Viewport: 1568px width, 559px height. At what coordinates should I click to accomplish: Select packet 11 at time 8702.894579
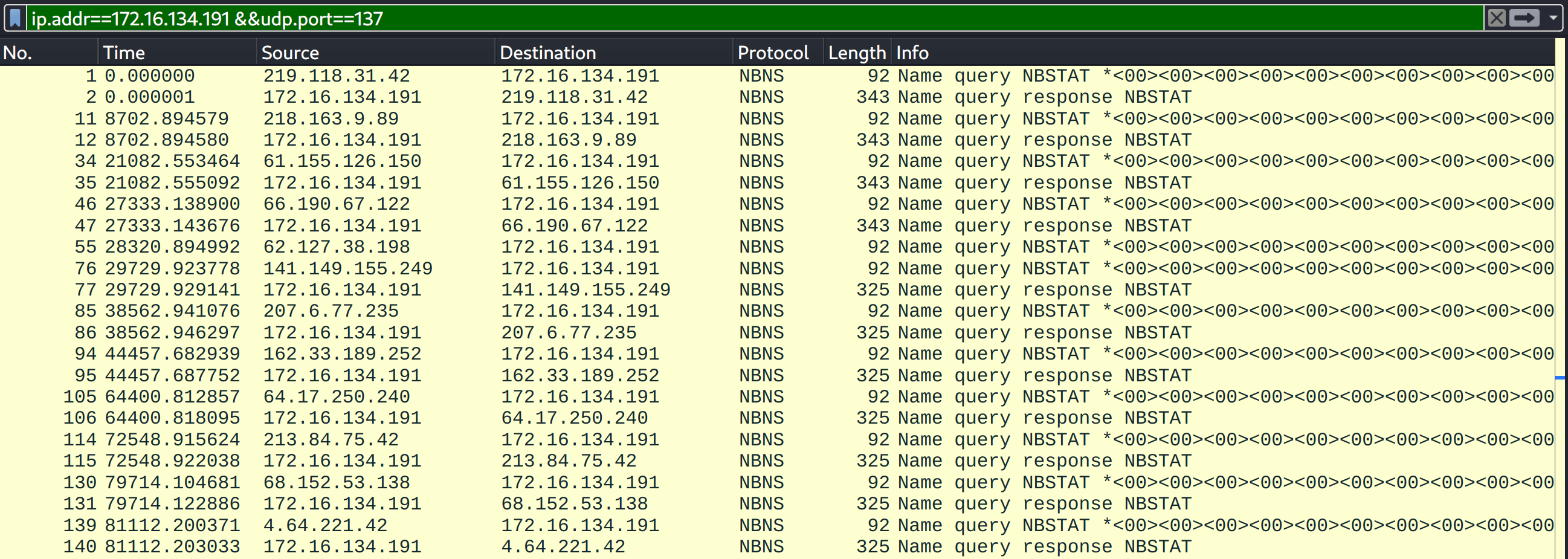[777, 118]
